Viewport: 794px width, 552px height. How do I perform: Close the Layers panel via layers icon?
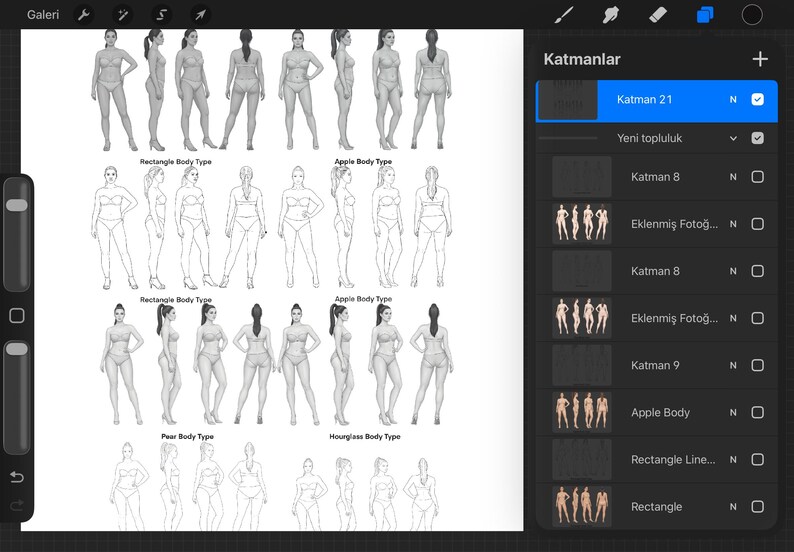click(x=705, y=15)
